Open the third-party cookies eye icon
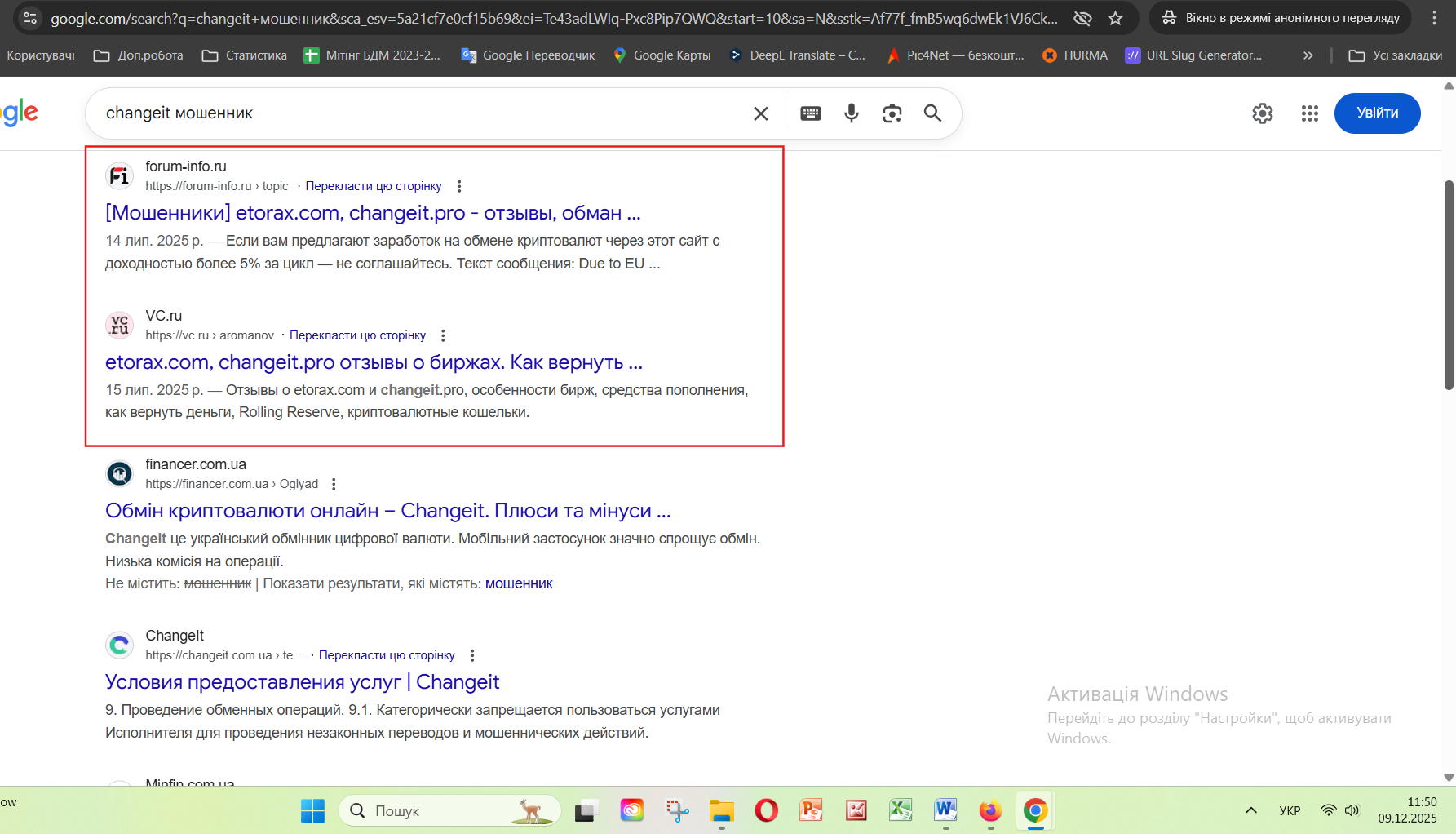The width and height of the screenshot is (1456, 834). click(x=1082, y=18)
